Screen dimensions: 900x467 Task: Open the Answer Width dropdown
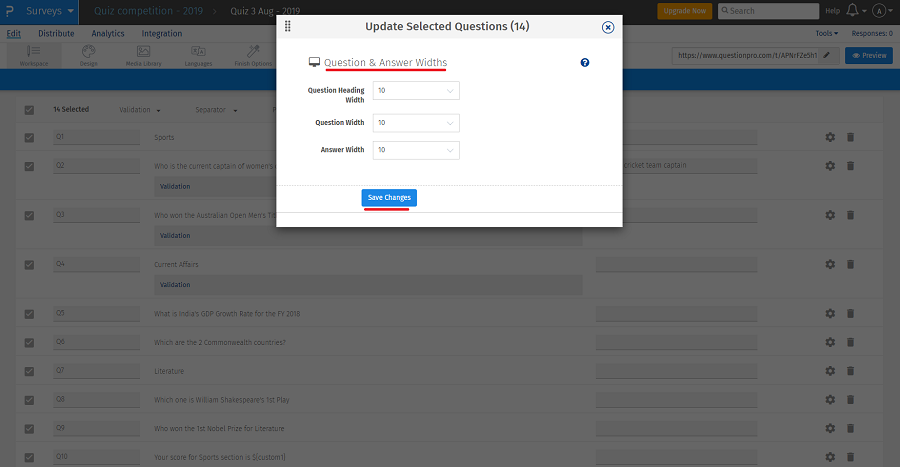pyautogui.click(x=416, y=150)
